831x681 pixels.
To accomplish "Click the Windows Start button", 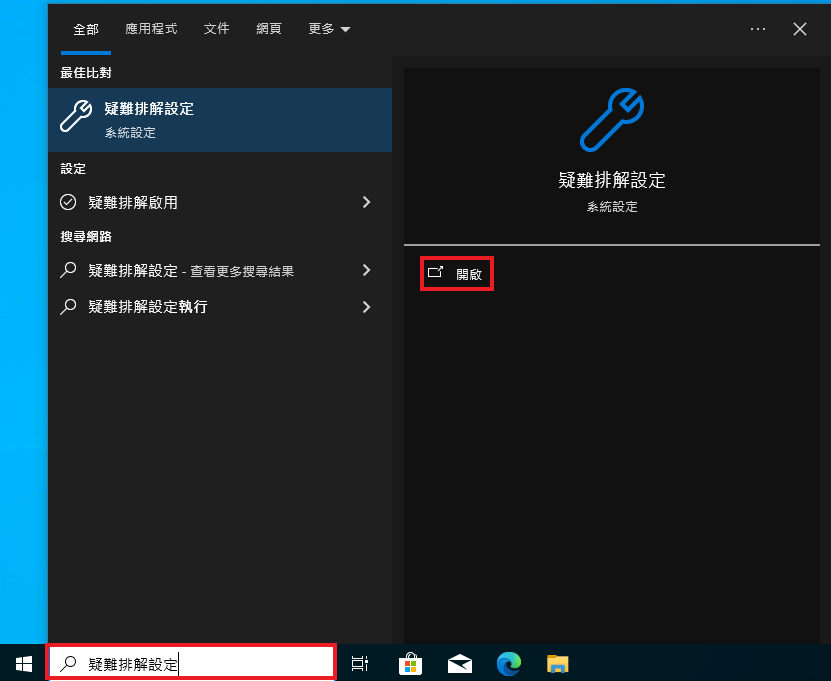I will pyautogui.click(x=24, y=663).
